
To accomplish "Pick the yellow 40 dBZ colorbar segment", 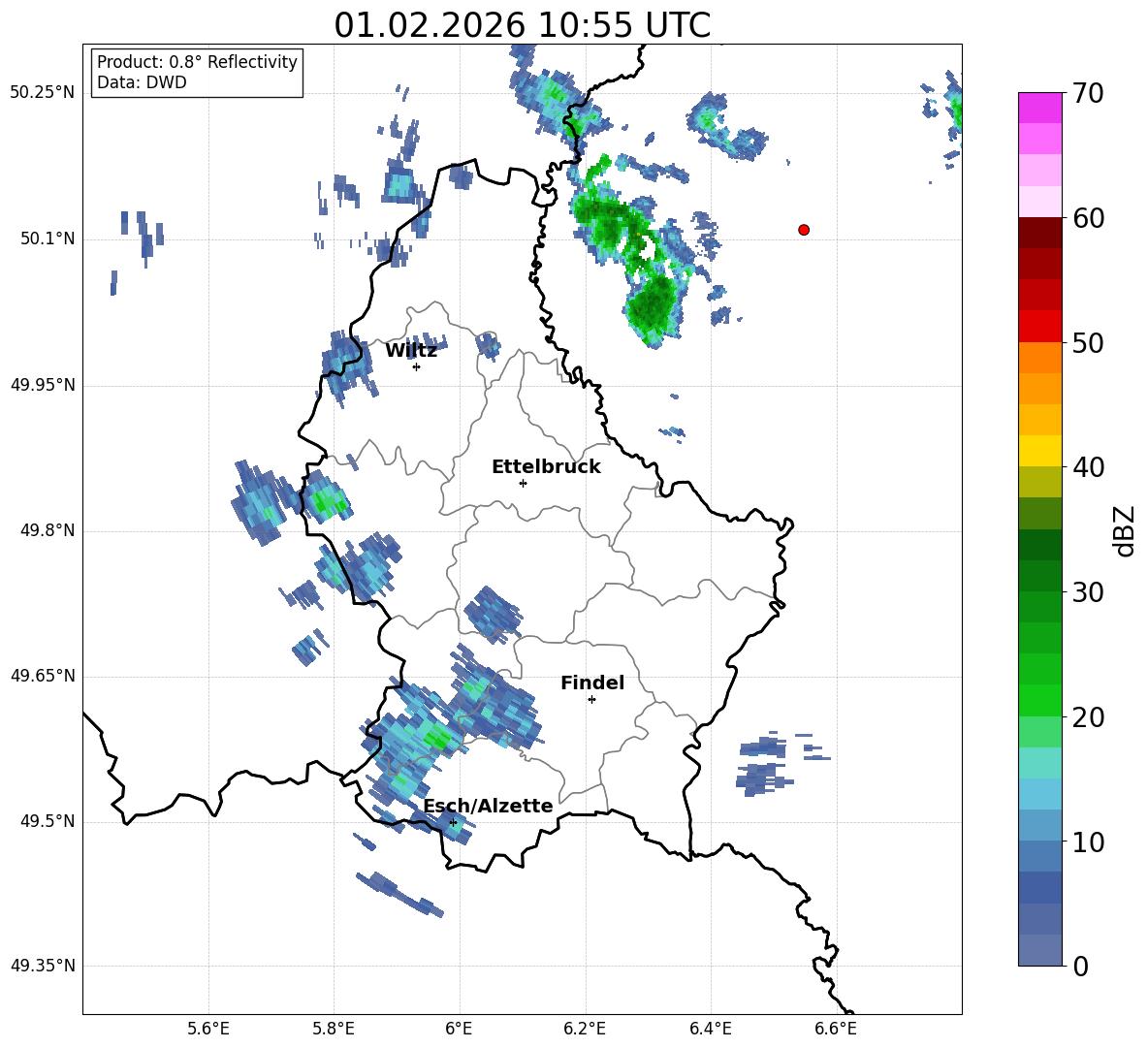I will 1039,451.
